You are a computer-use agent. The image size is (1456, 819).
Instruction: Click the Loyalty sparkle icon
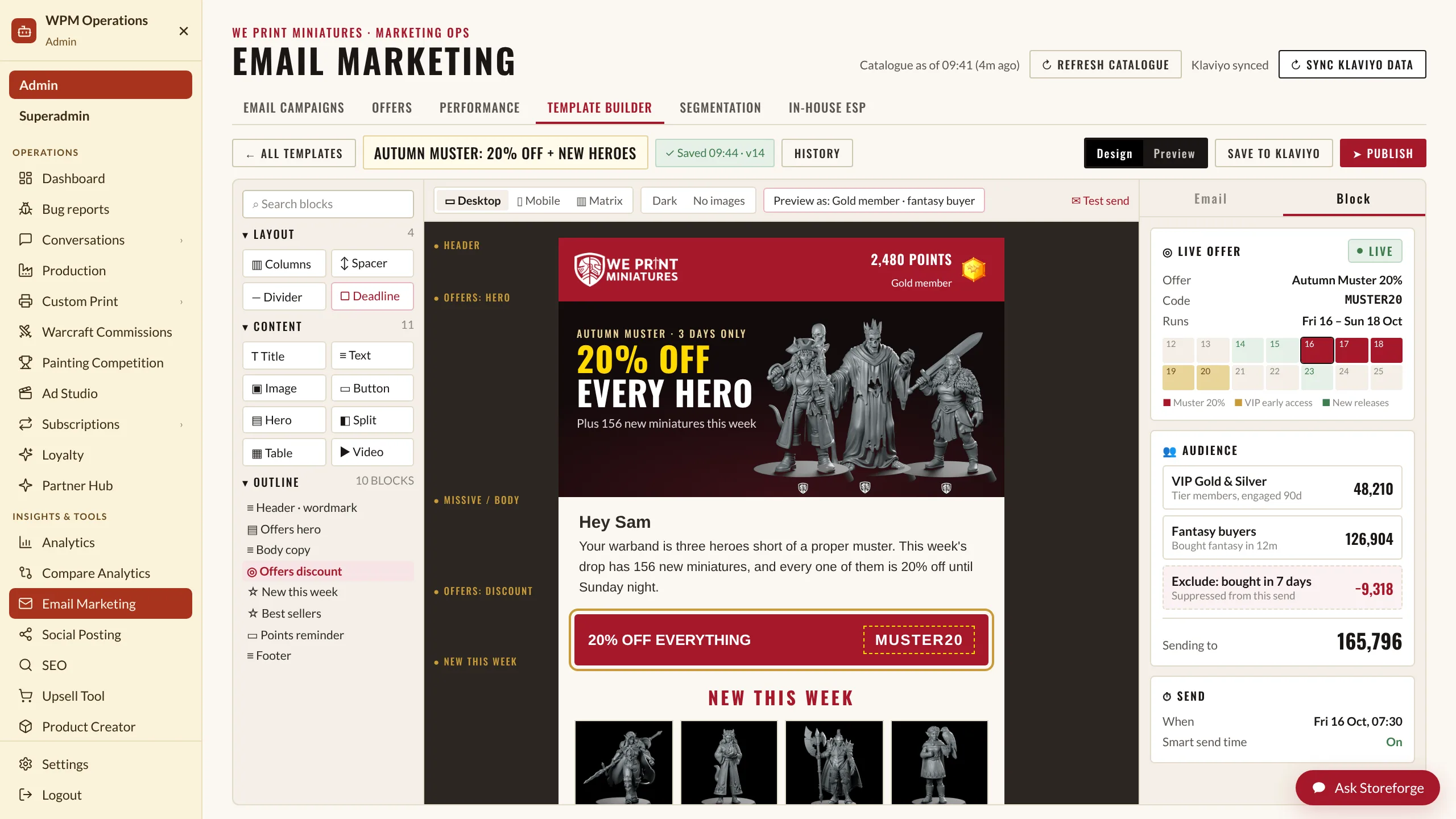click(26, 454)
